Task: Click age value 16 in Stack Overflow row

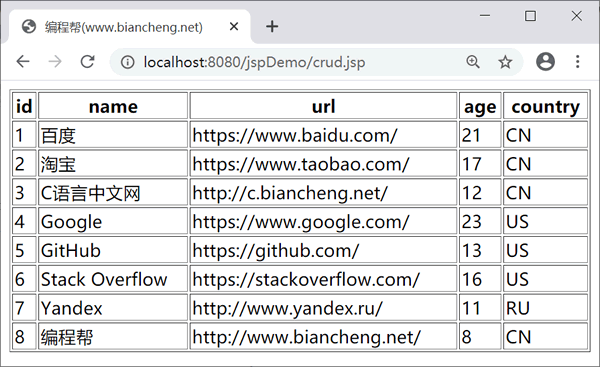Action: coord(480,279)
